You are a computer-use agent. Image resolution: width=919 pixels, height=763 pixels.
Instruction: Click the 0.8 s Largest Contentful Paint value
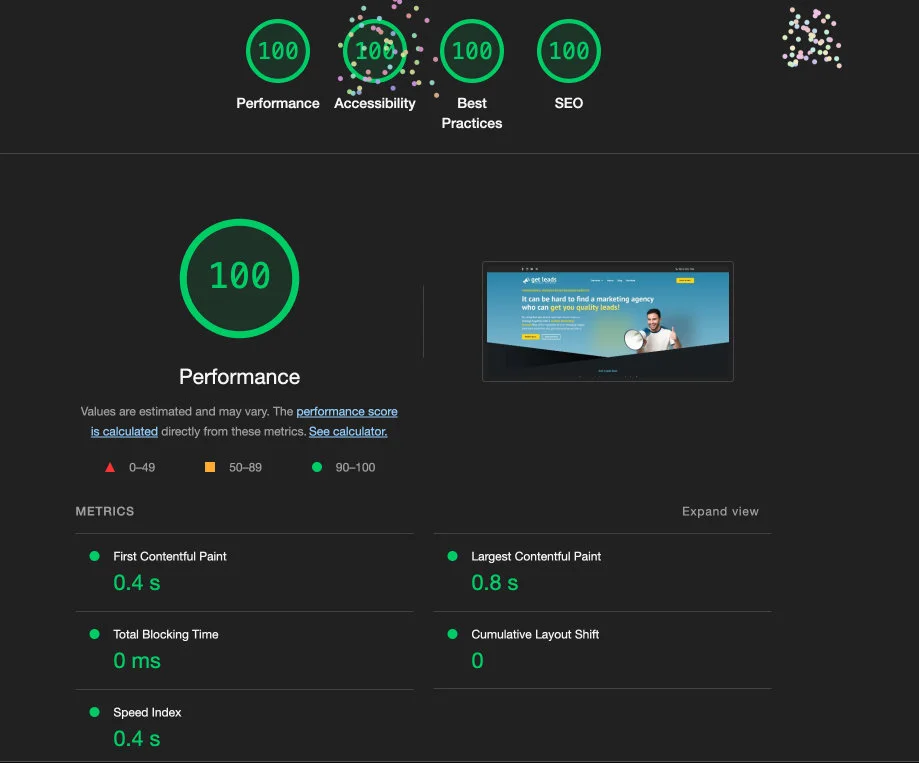(x=495, y=583)
